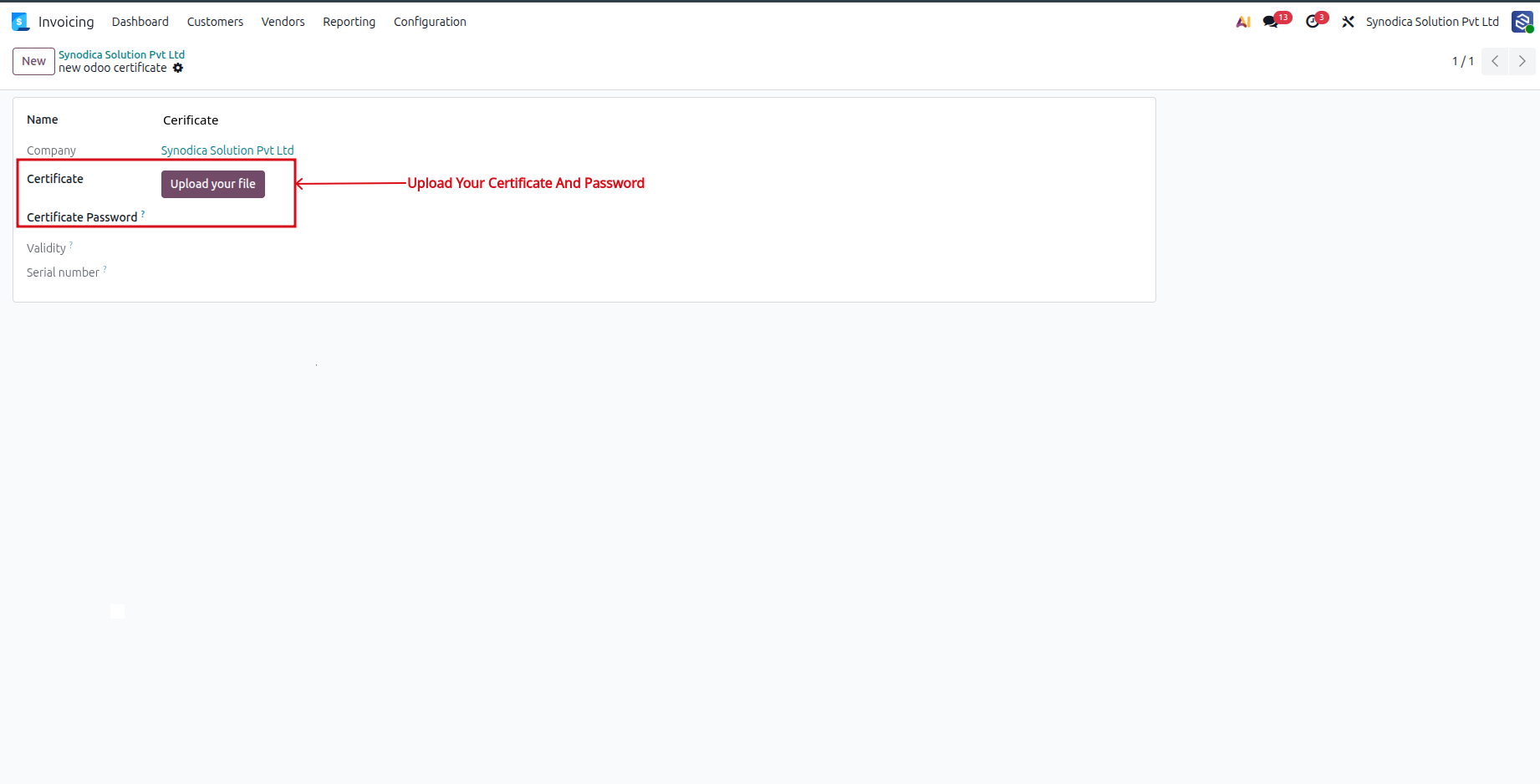Click the Certificate Password help tooltip mark
The height and width of the screenshot is (784, 1540).
tap(143, 214)
